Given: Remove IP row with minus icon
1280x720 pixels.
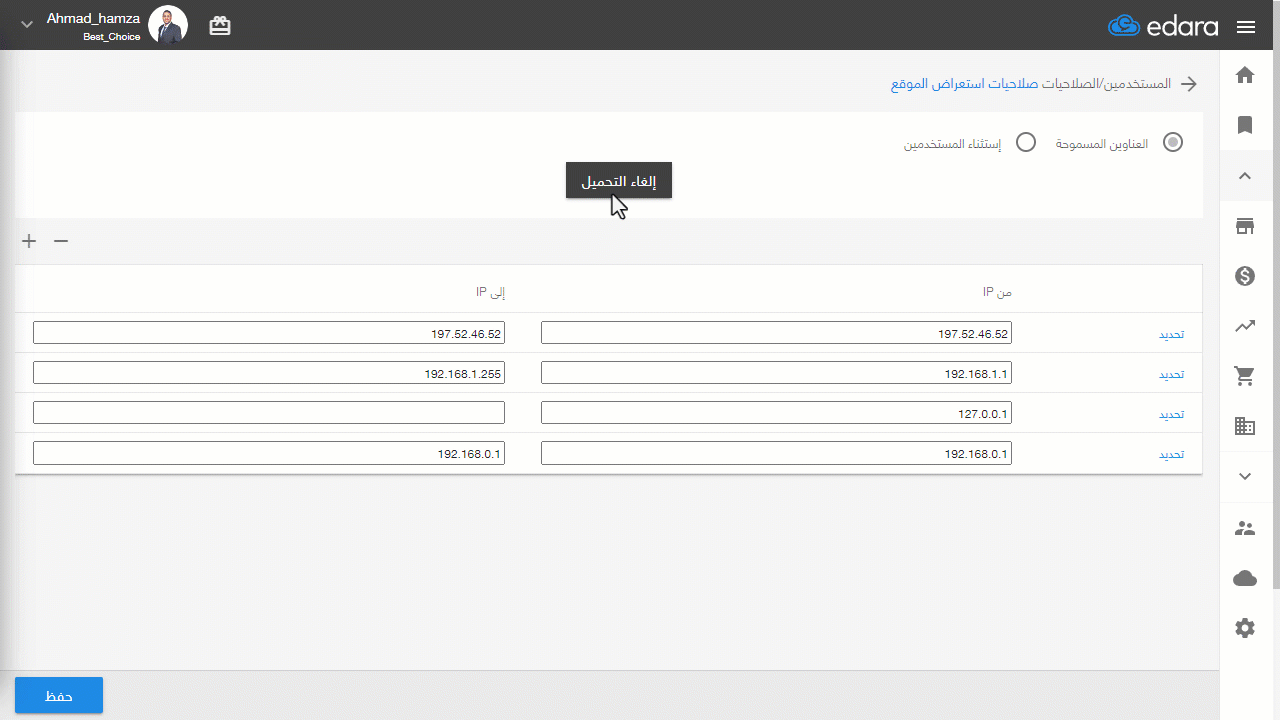Looking at the screenshot, I should point(61,241).
